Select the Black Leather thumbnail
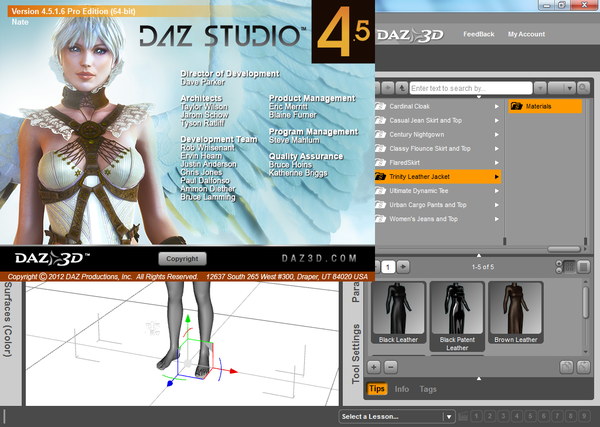Screen dimensions: 600x427 coord(398,312)
